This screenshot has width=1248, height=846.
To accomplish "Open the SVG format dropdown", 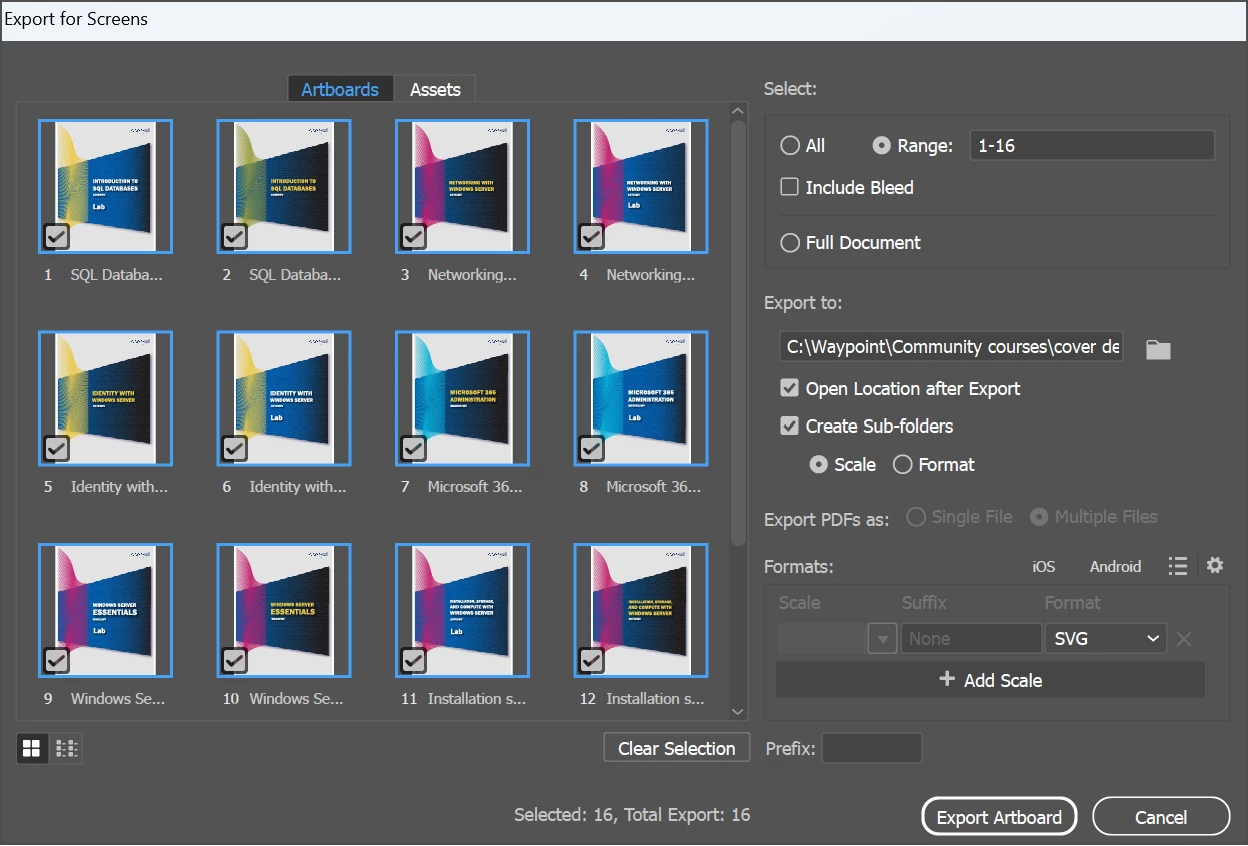I will 1105,638.
